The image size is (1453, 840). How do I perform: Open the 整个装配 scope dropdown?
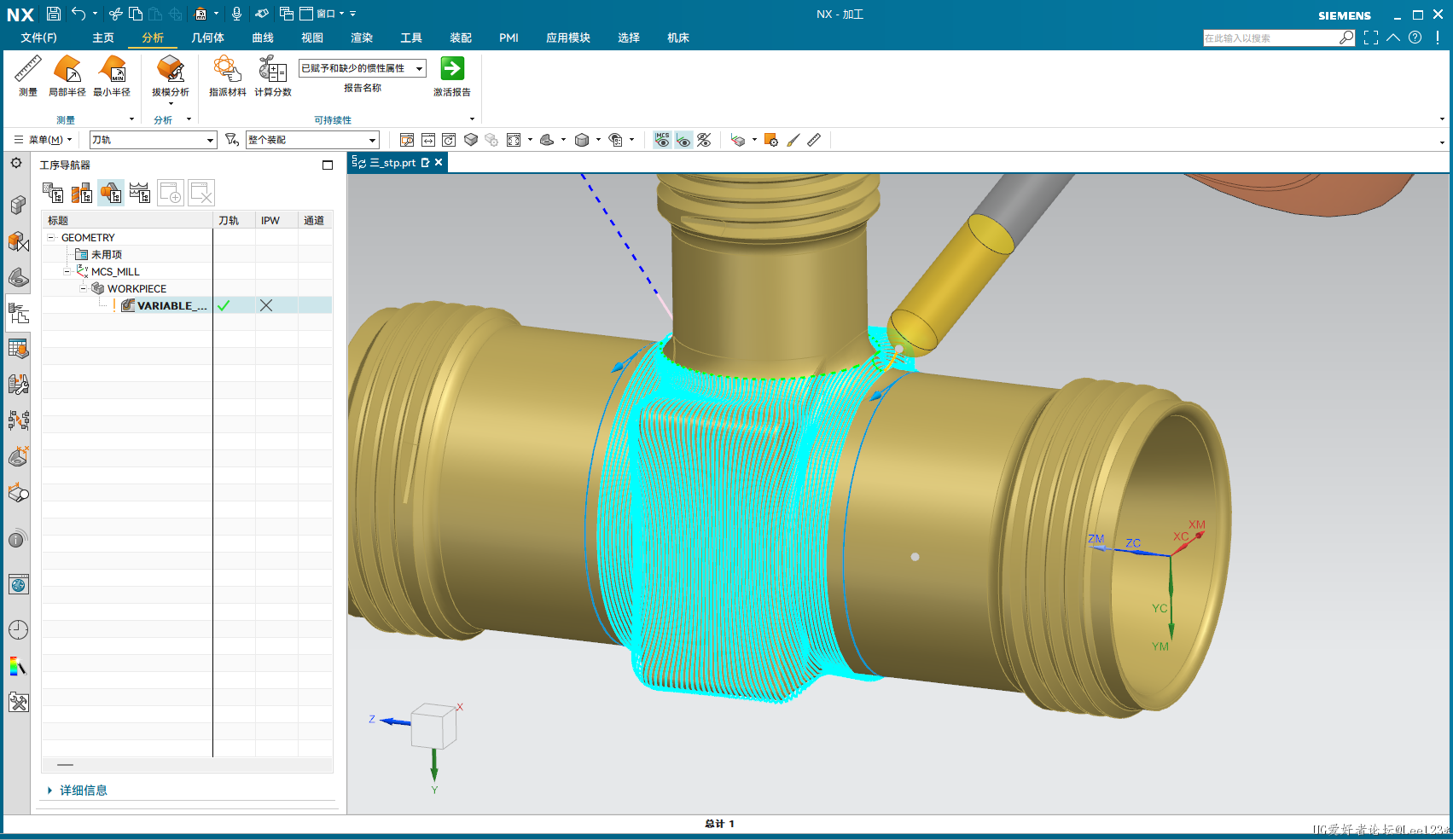tap(312, 140)
